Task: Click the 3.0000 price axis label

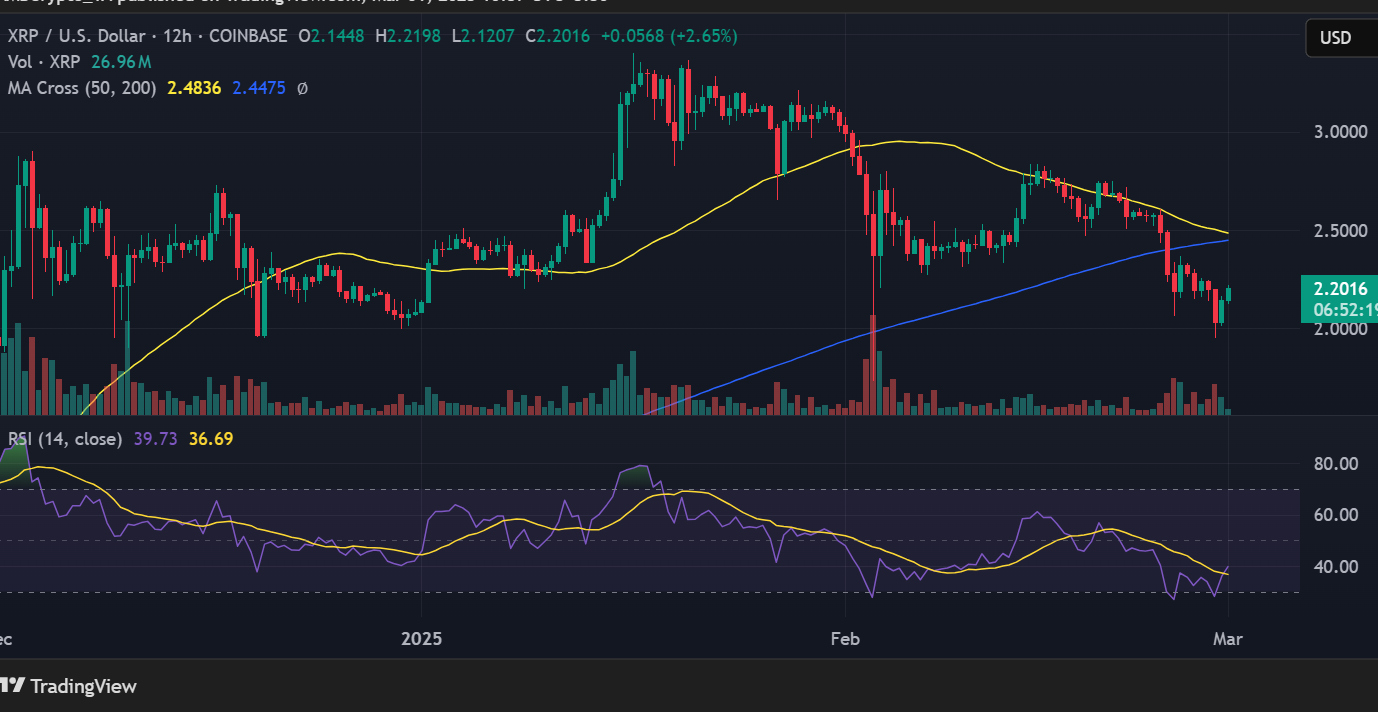Action: (1340, 131)
